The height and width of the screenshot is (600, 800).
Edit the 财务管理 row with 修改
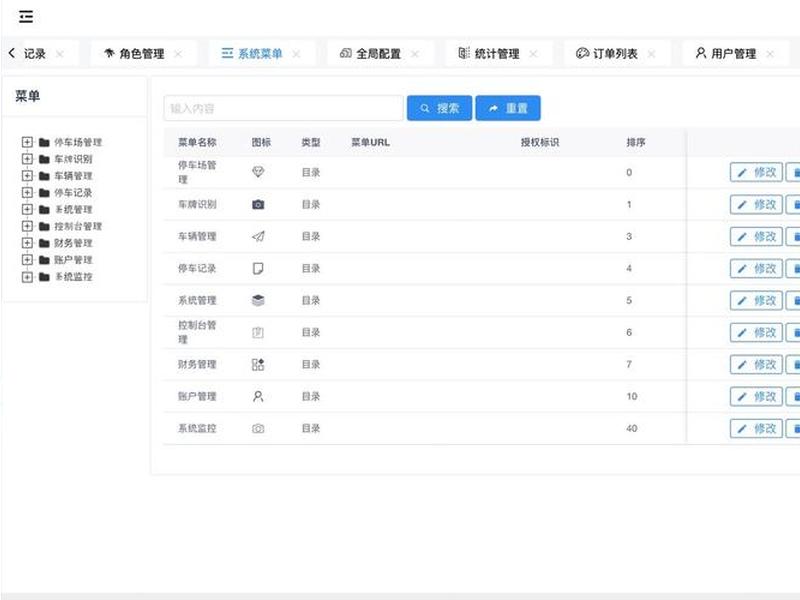[x=756, y=364]
